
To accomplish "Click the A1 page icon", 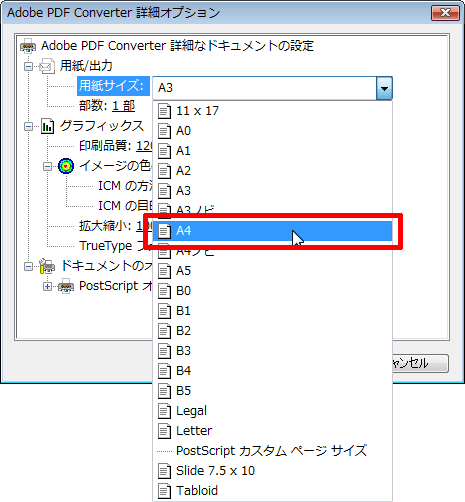I will (x=164, y=151).
